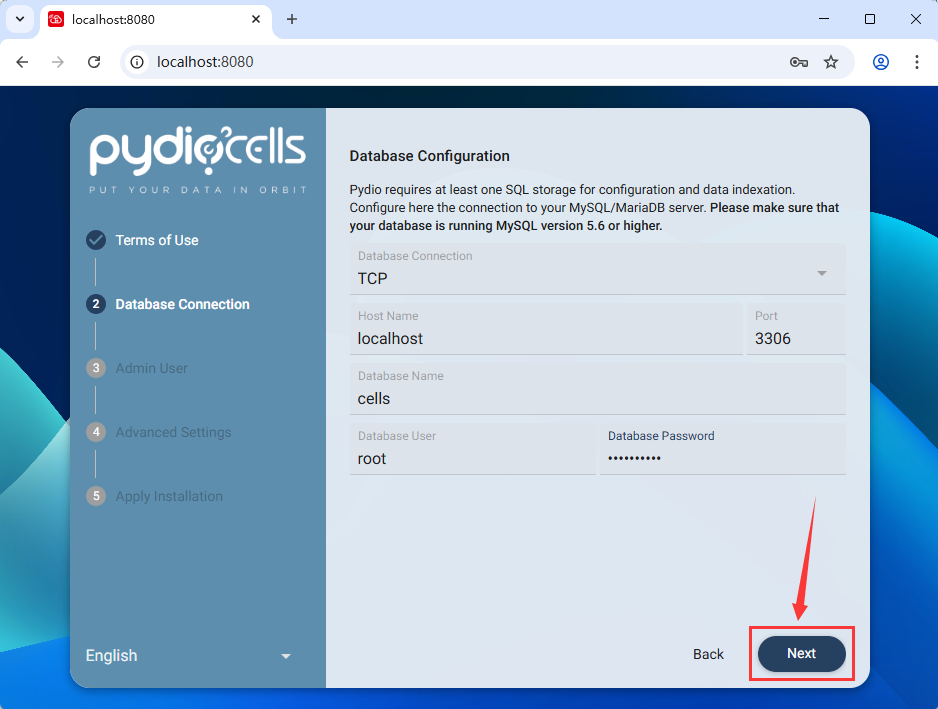This screenshot has width=938, height=709.
Task: Close the localhost:8080 tab
Action: (x=255, y=19)
